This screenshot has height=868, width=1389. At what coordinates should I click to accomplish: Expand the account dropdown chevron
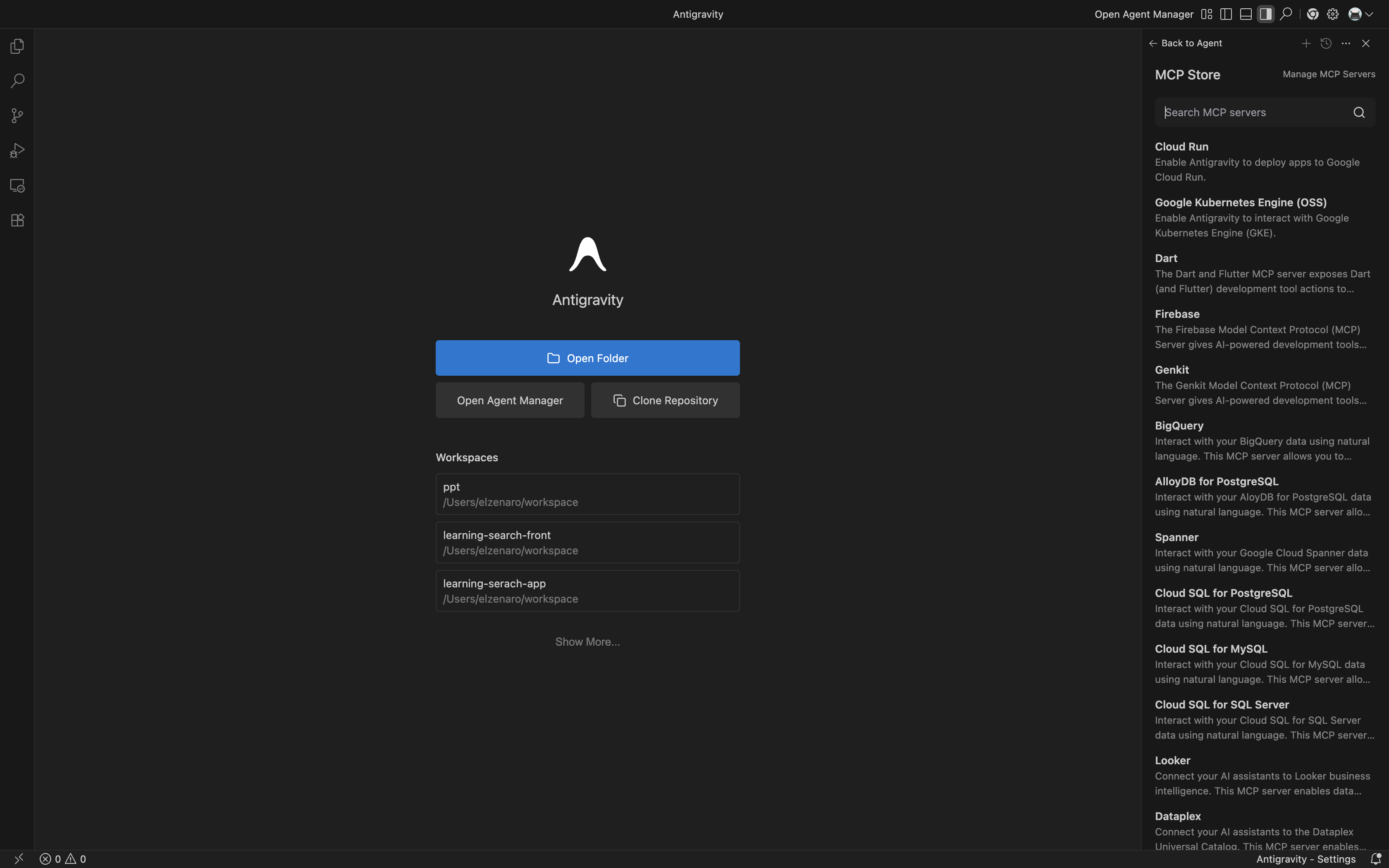click(1370, 14)
